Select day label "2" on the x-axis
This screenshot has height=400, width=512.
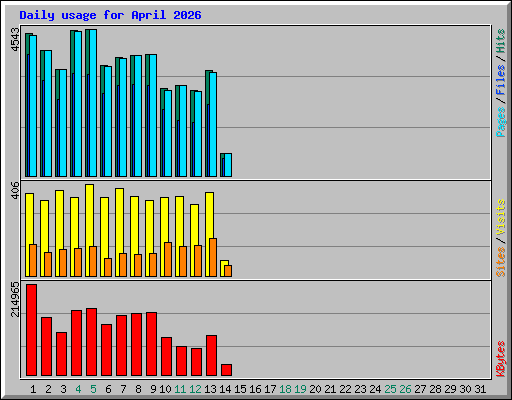48,389
